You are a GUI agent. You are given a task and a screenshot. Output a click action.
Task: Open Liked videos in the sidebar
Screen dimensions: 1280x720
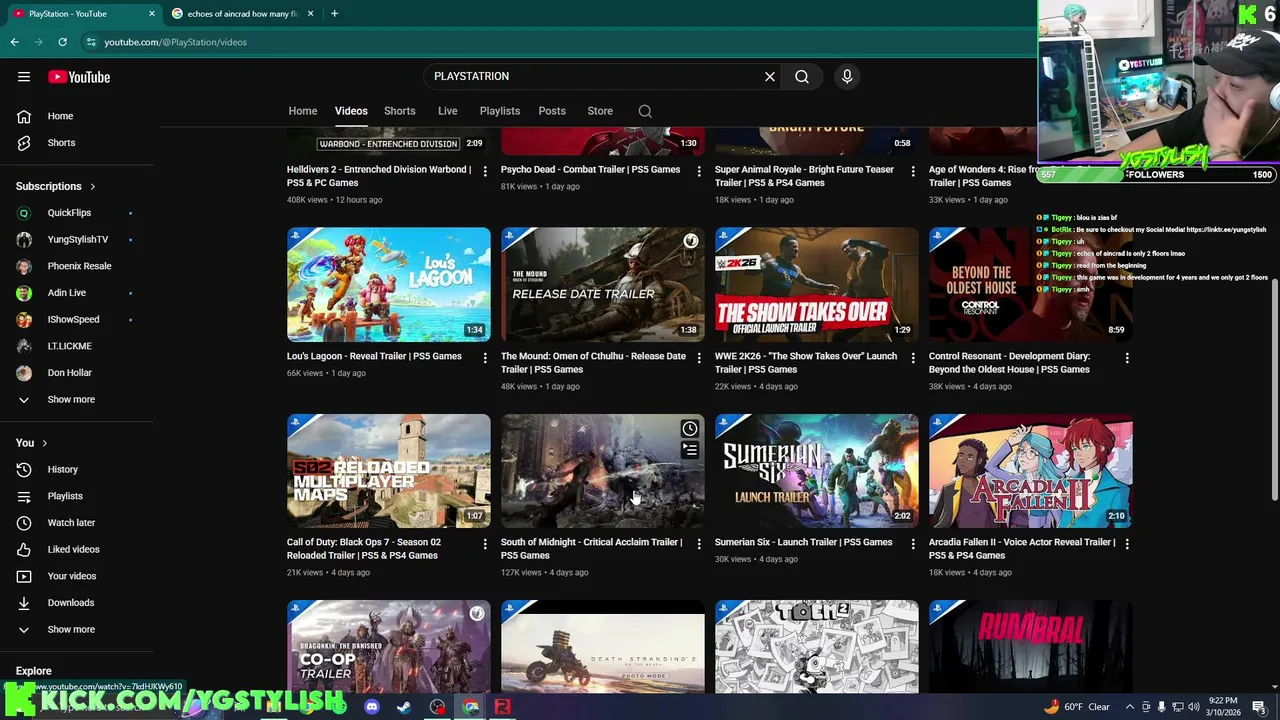(x=78, y=549)
